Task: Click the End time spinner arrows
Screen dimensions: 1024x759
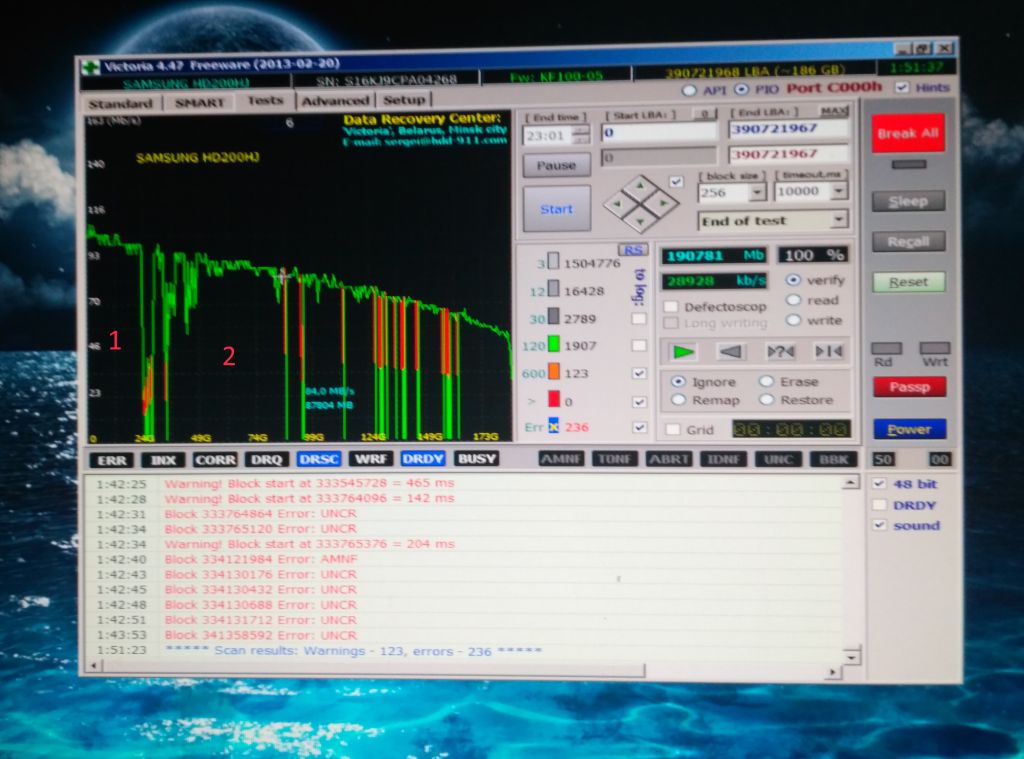Action: (x=579, y=135)
